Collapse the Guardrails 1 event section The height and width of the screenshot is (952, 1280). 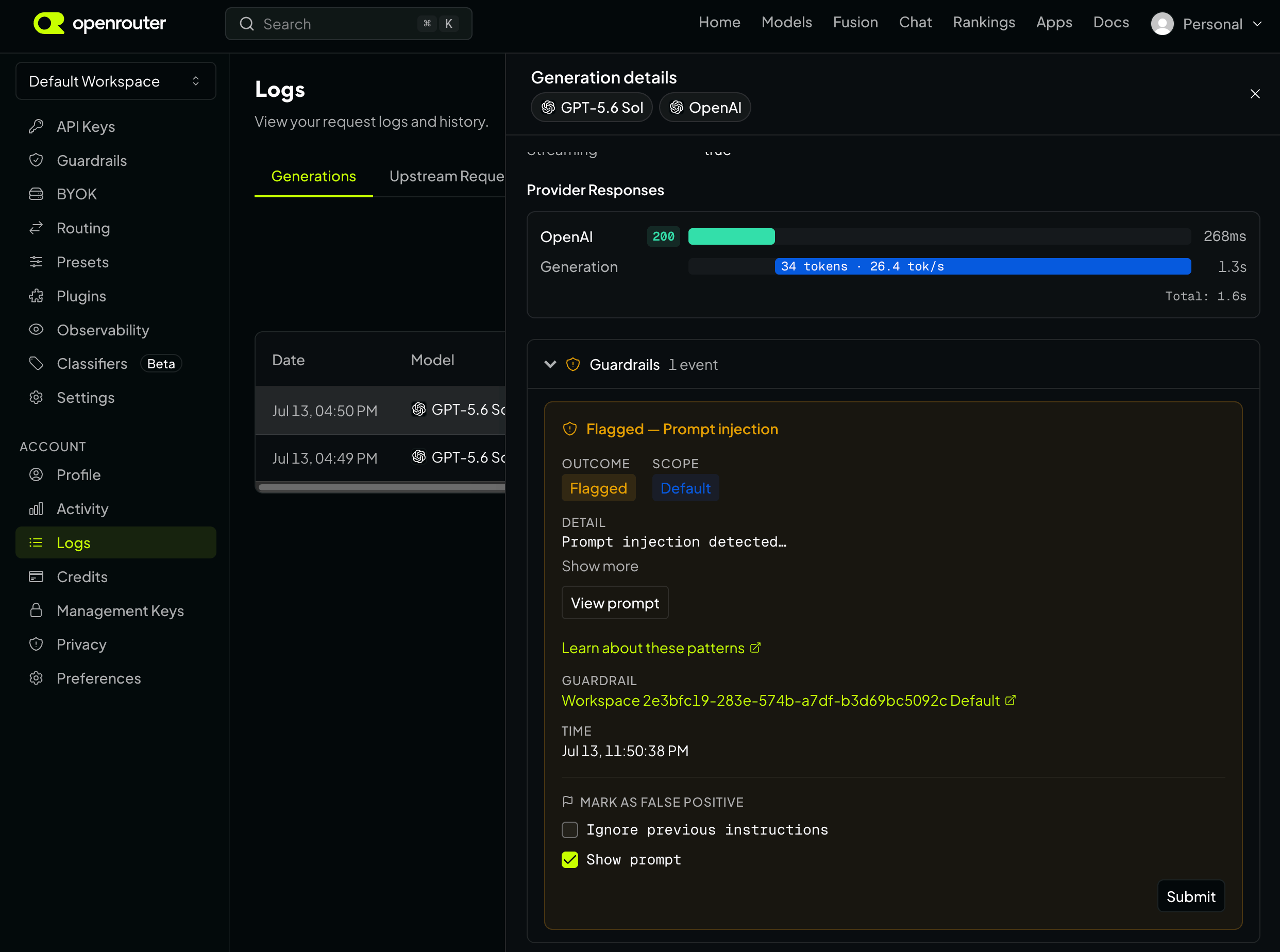click(x=550, y=364)
